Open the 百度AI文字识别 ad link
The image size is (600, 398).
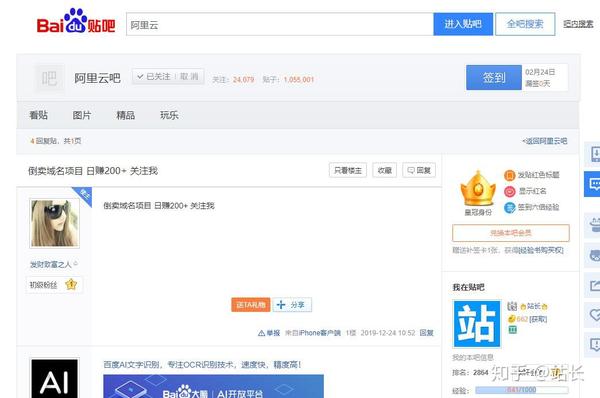coord(202,365)
